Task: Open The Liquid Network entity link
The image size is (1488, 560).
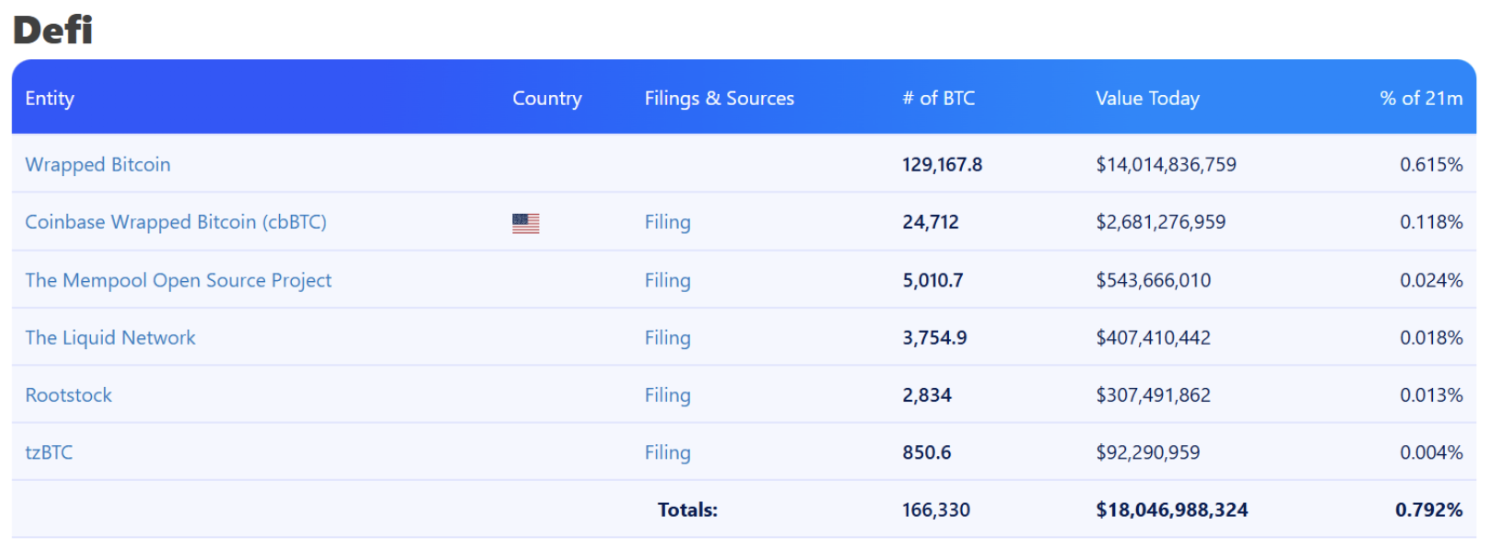Action: click(110, 337)
